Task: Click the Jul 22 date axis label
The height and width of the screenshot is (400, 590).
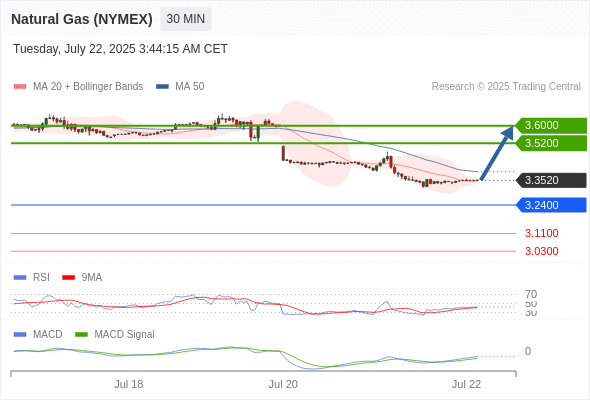Action: (x=466, y=384)
